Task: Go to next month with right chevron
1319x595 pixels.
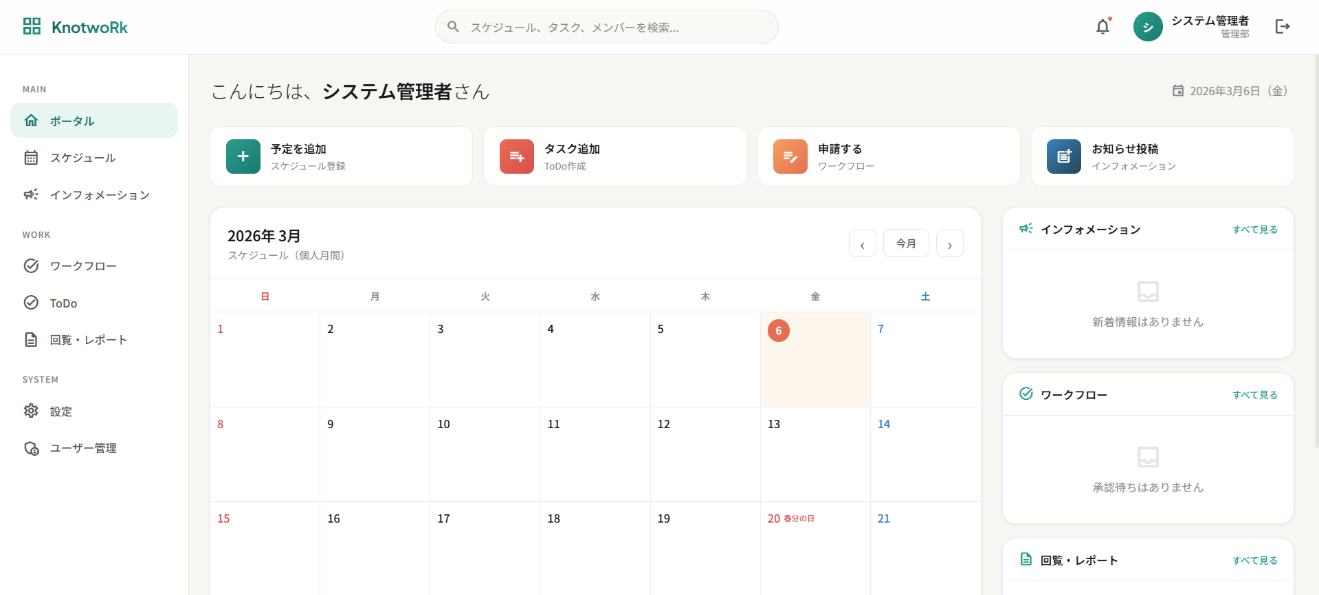Action: click(950, 243)
